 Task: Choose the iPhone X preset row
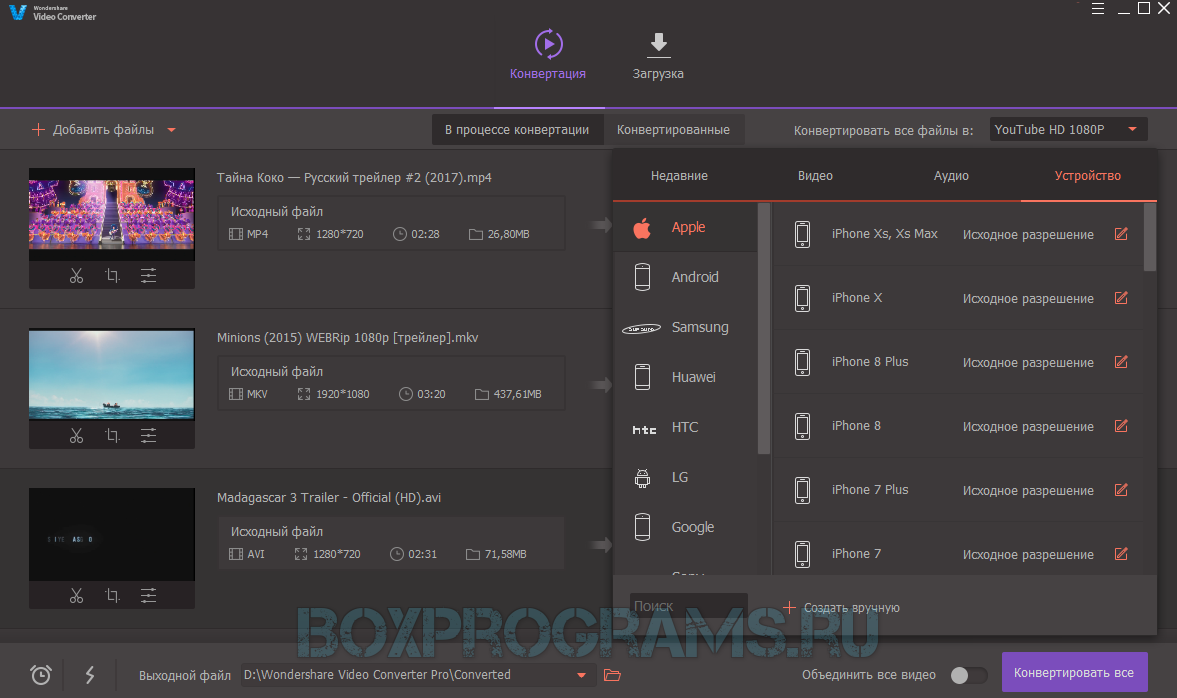click(x=958, y=298)
